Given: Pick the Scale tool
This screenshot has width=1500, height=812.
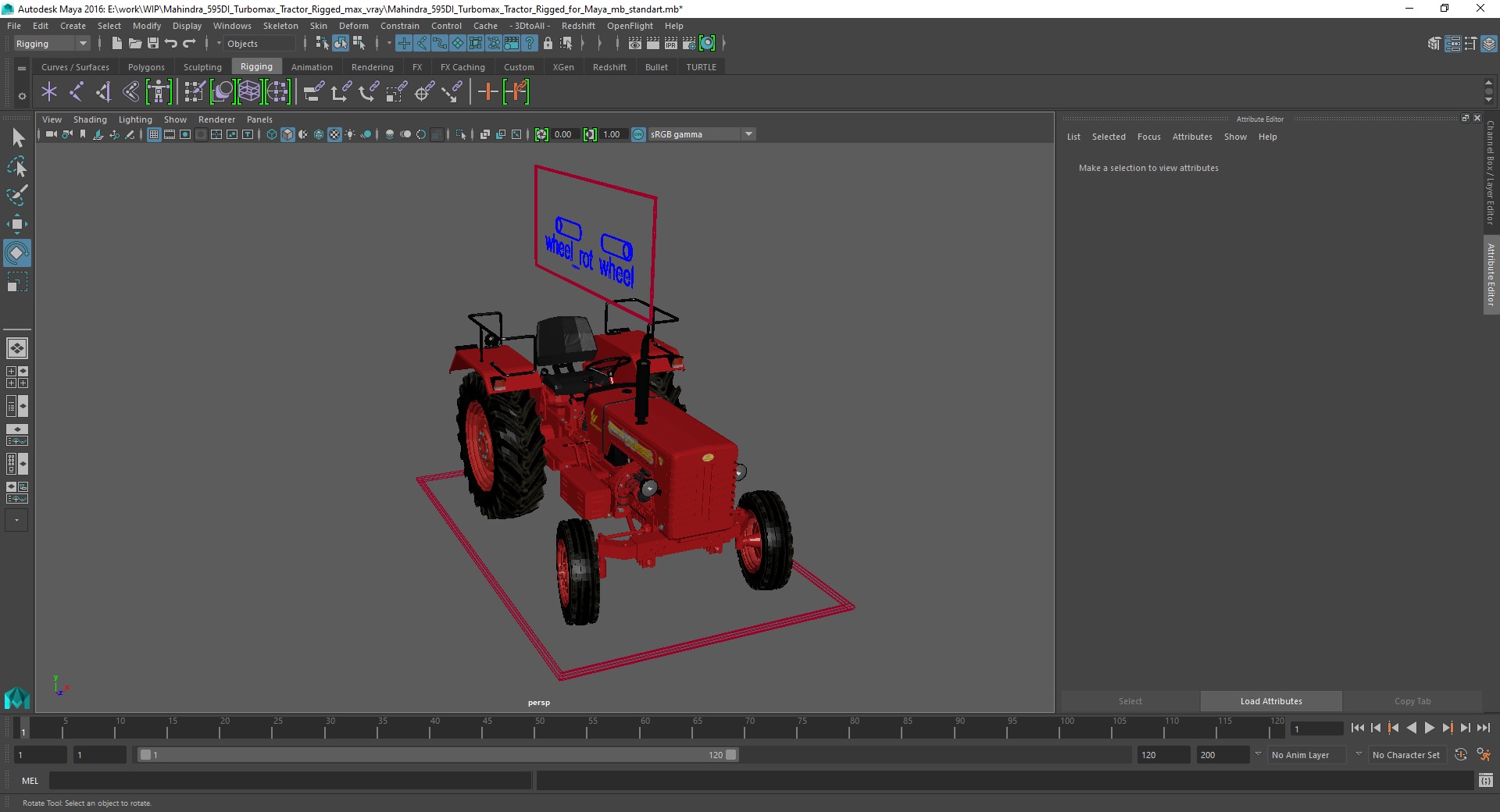Looking at the screenshot, I should (17, 281).
